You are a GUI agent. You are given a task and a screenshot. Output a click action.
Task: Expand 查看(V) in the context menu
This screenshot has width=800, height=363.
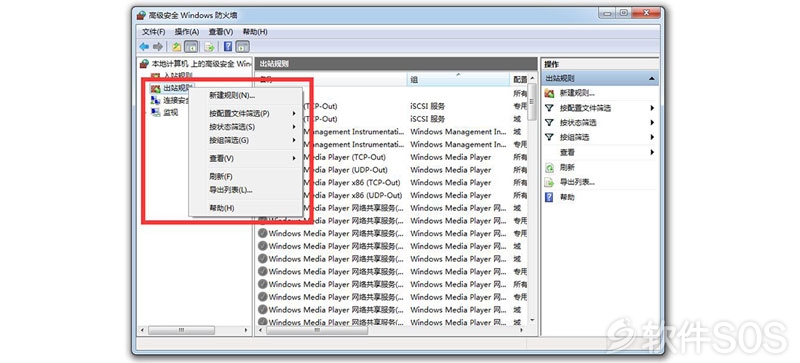[245, 158]
